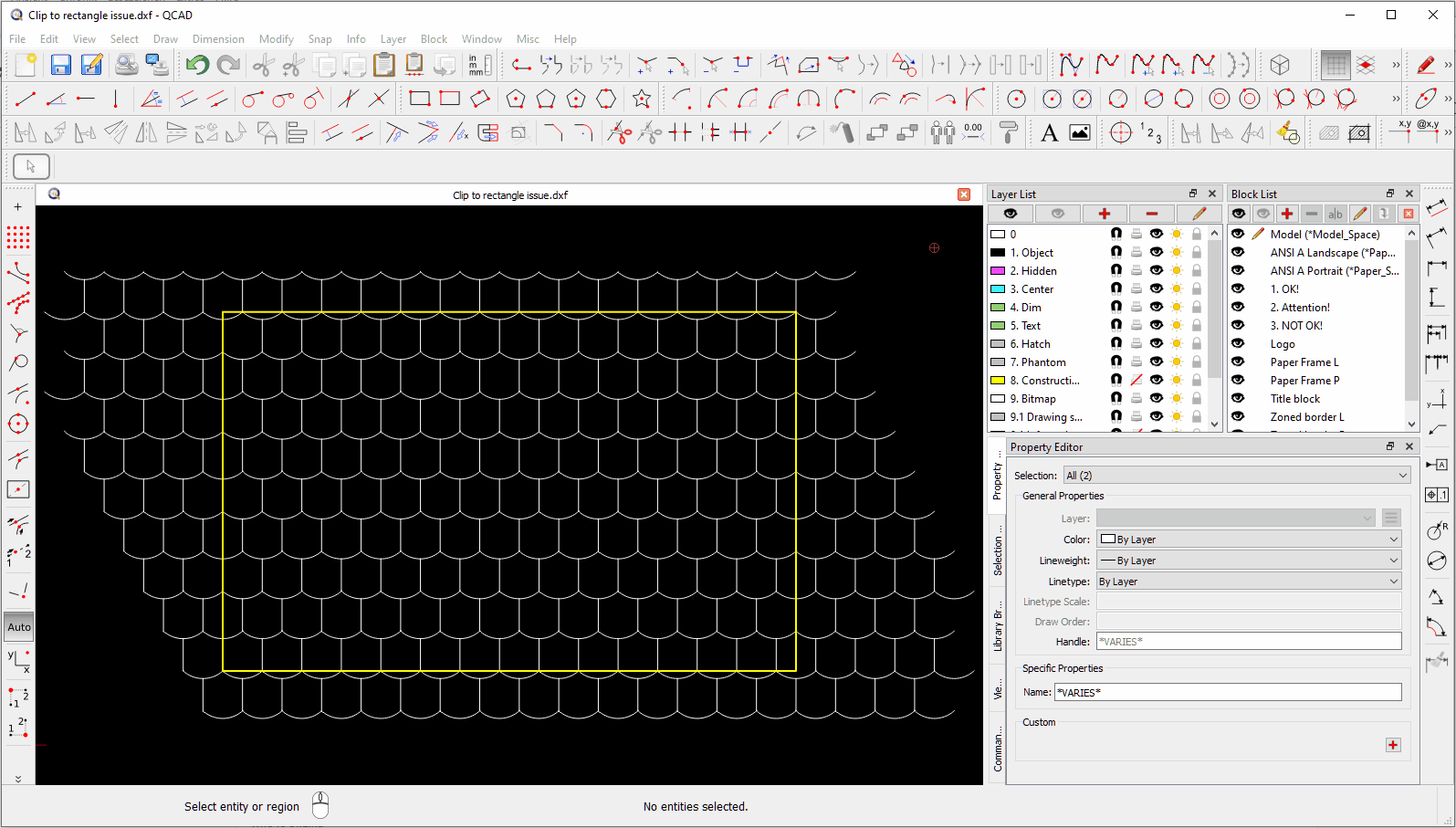
Task: Click the Paste clipboard icon
Action: pyautogui.click(x=384, y=65)
